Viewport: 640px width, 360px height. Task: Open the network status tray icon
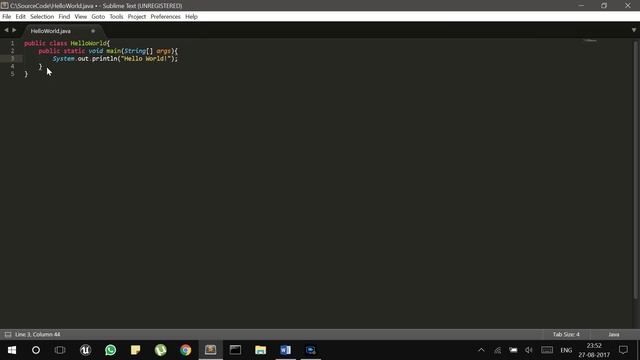(x=498, y=350)
